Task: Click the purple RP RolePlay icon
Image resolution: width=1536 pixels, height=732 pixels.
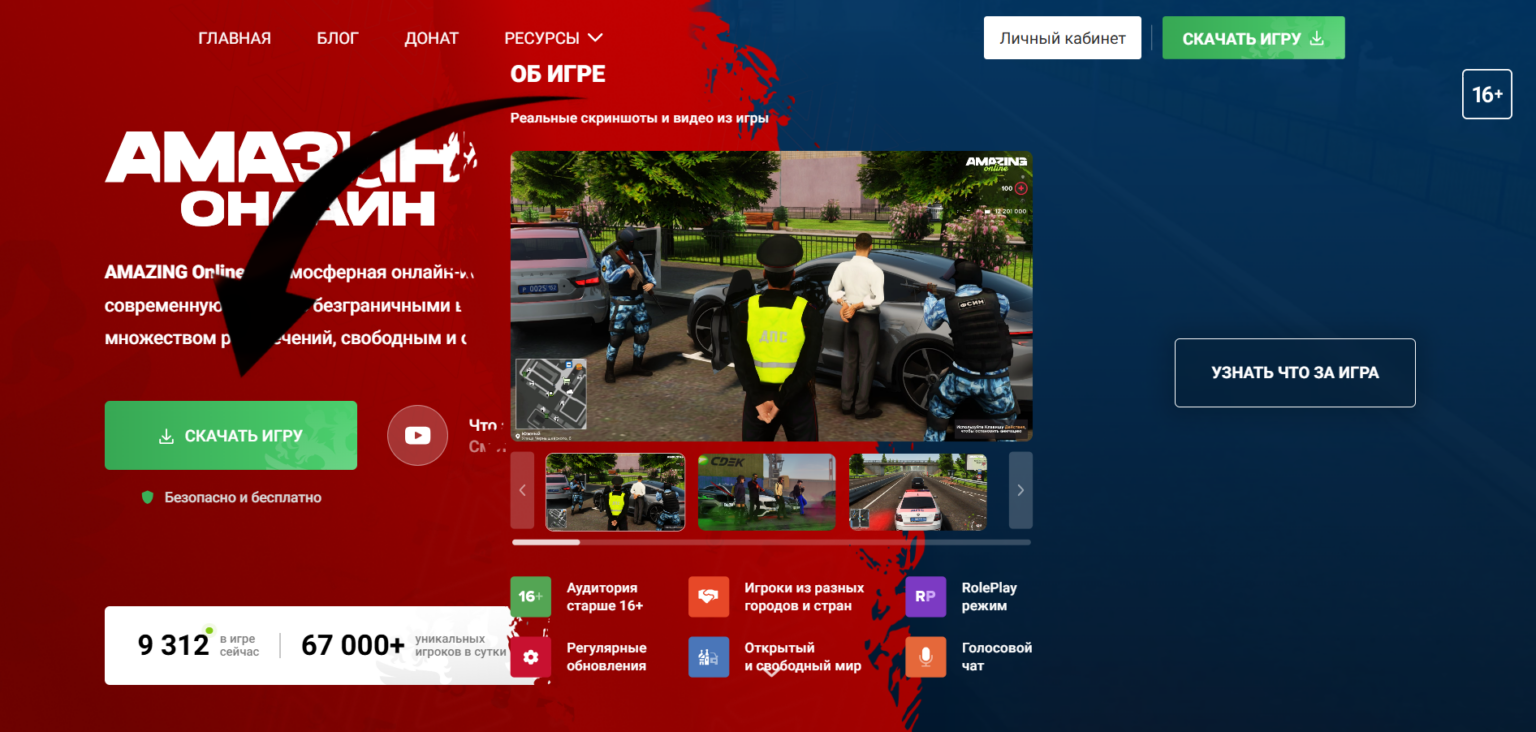Action: (925, 597)
